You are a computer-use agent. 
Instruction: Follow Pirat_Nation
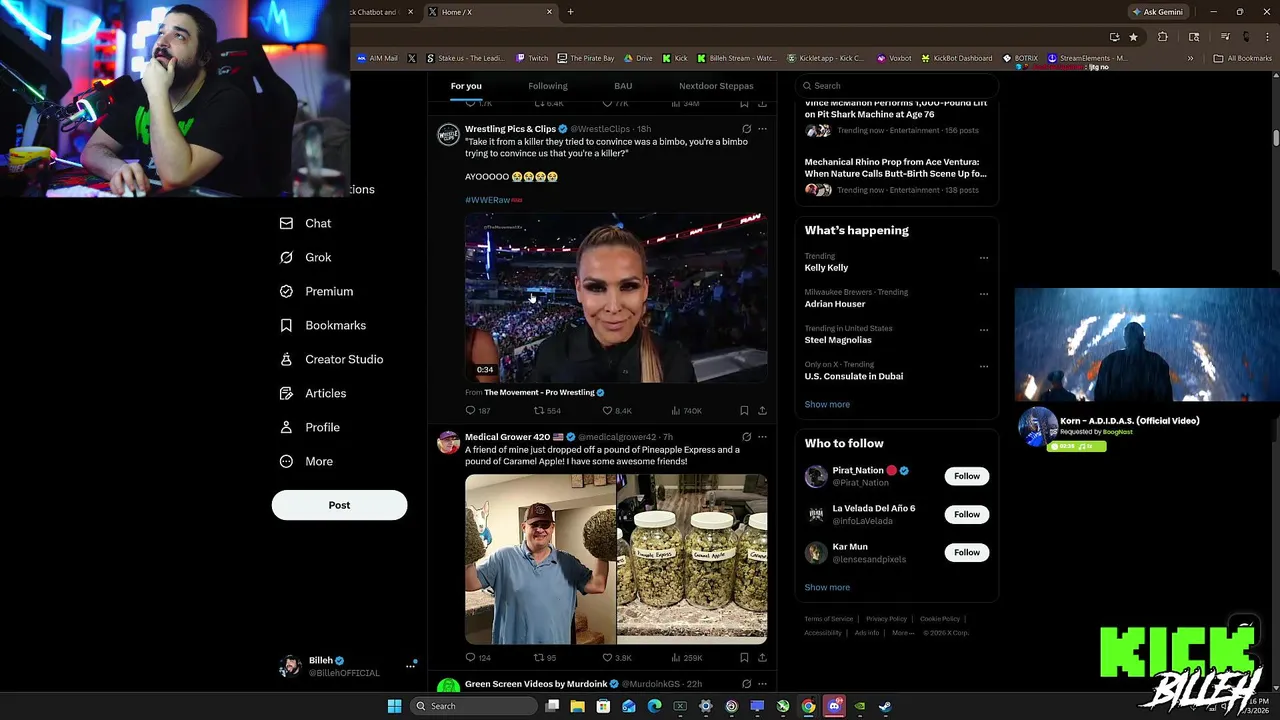967,476
